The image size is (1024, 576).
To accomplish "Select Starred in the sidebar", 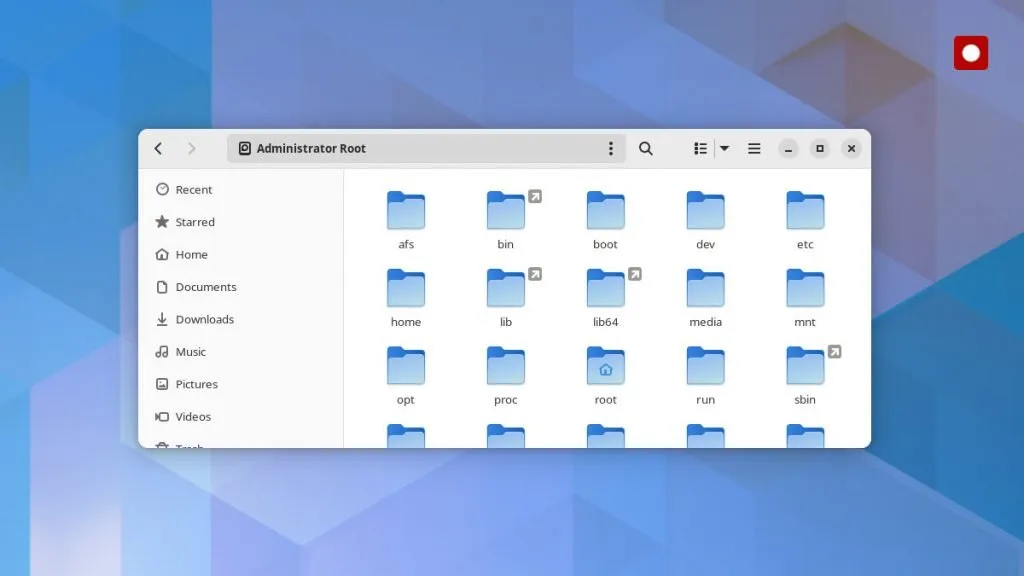I will pos(197,222).
